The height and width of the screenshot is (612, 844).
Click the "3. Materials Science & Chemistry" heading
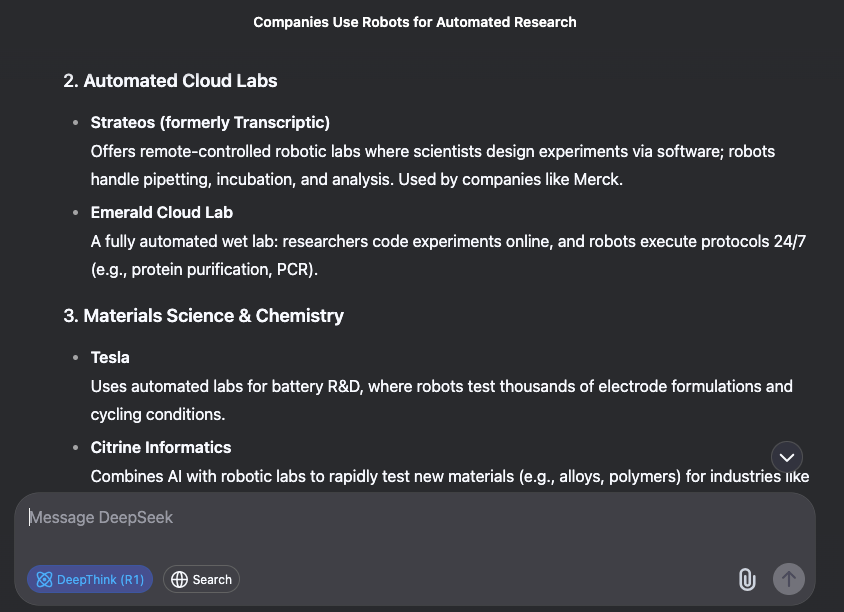[x=203, y=316]
